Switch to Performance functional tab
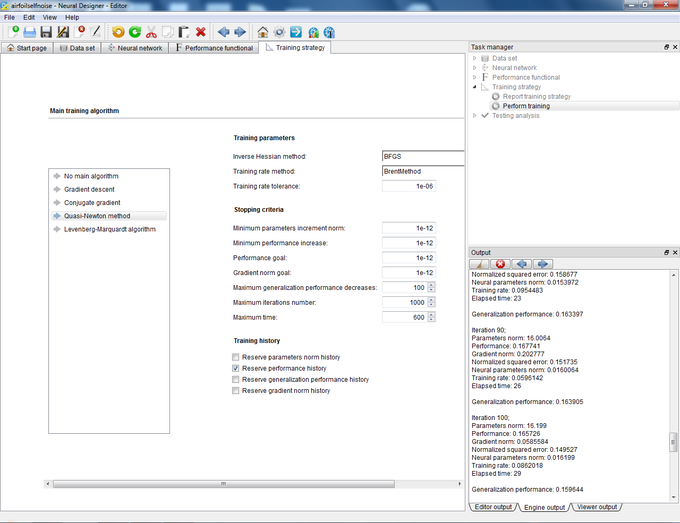The width and height of the screenshot is (680, 523). pyautogui.click(x=214, y=48)
